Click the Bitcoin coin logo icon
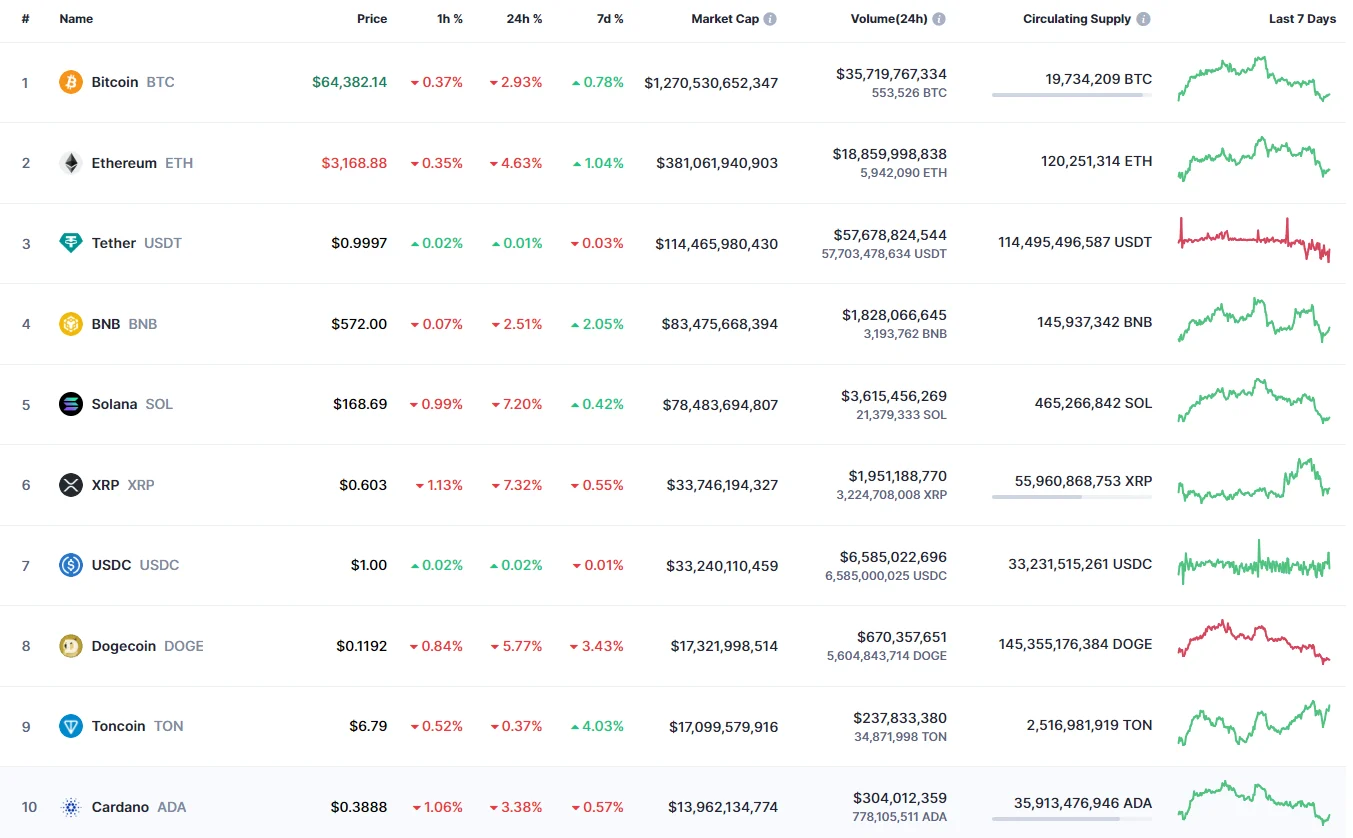 point(70,82)
